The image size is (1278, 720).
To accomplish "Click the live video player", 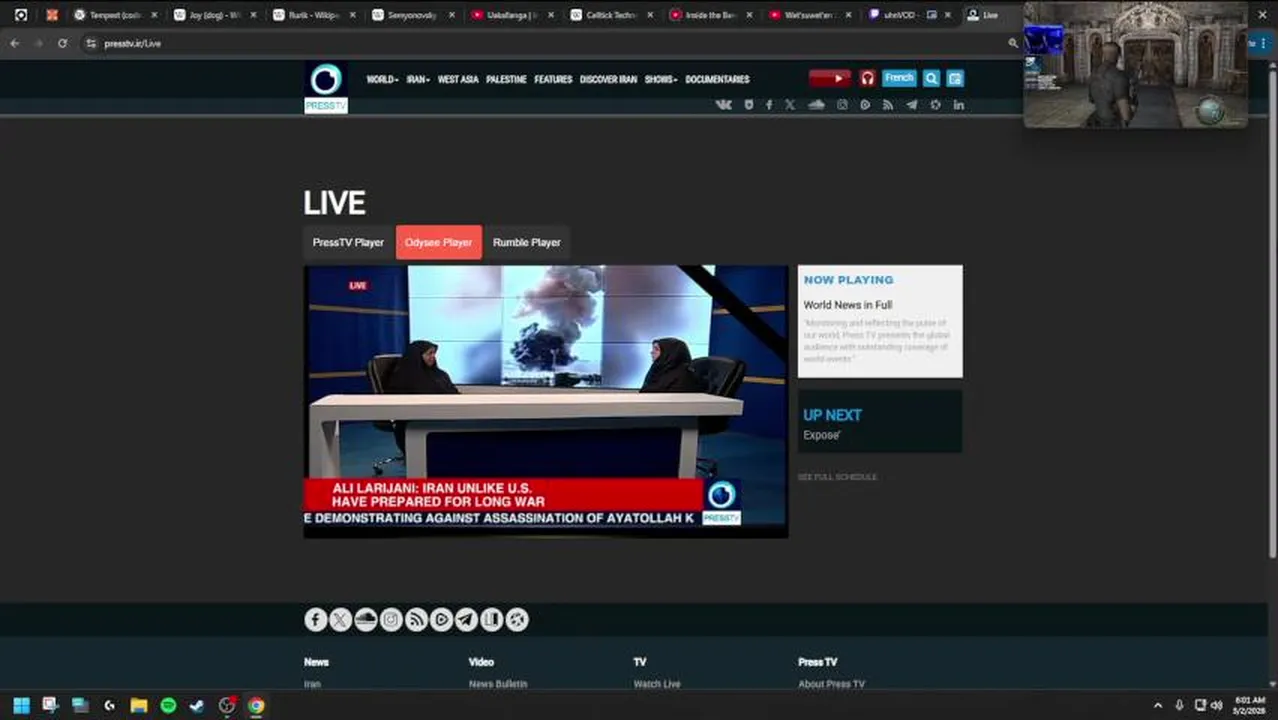I will [546, 401].
